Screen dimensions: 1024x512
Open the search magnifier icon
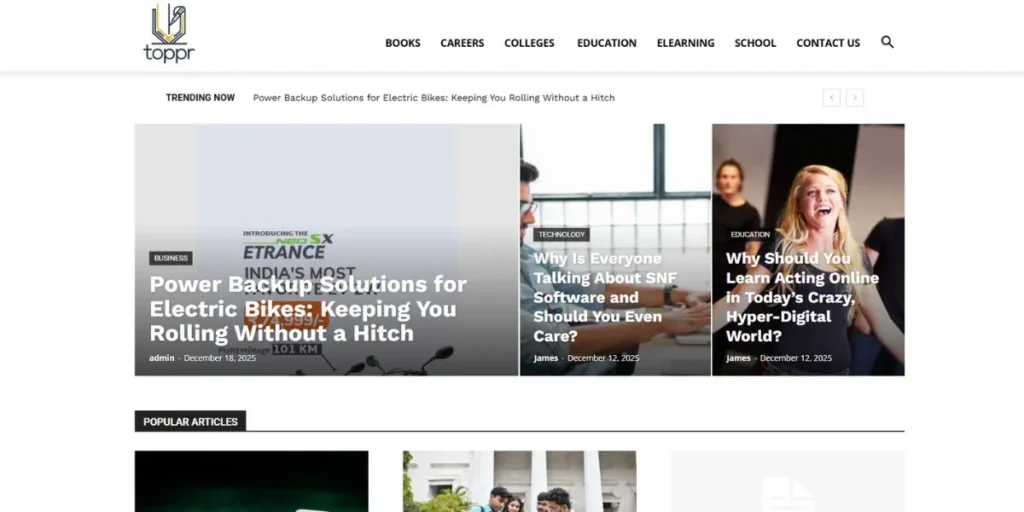click(x=887, y=42)
